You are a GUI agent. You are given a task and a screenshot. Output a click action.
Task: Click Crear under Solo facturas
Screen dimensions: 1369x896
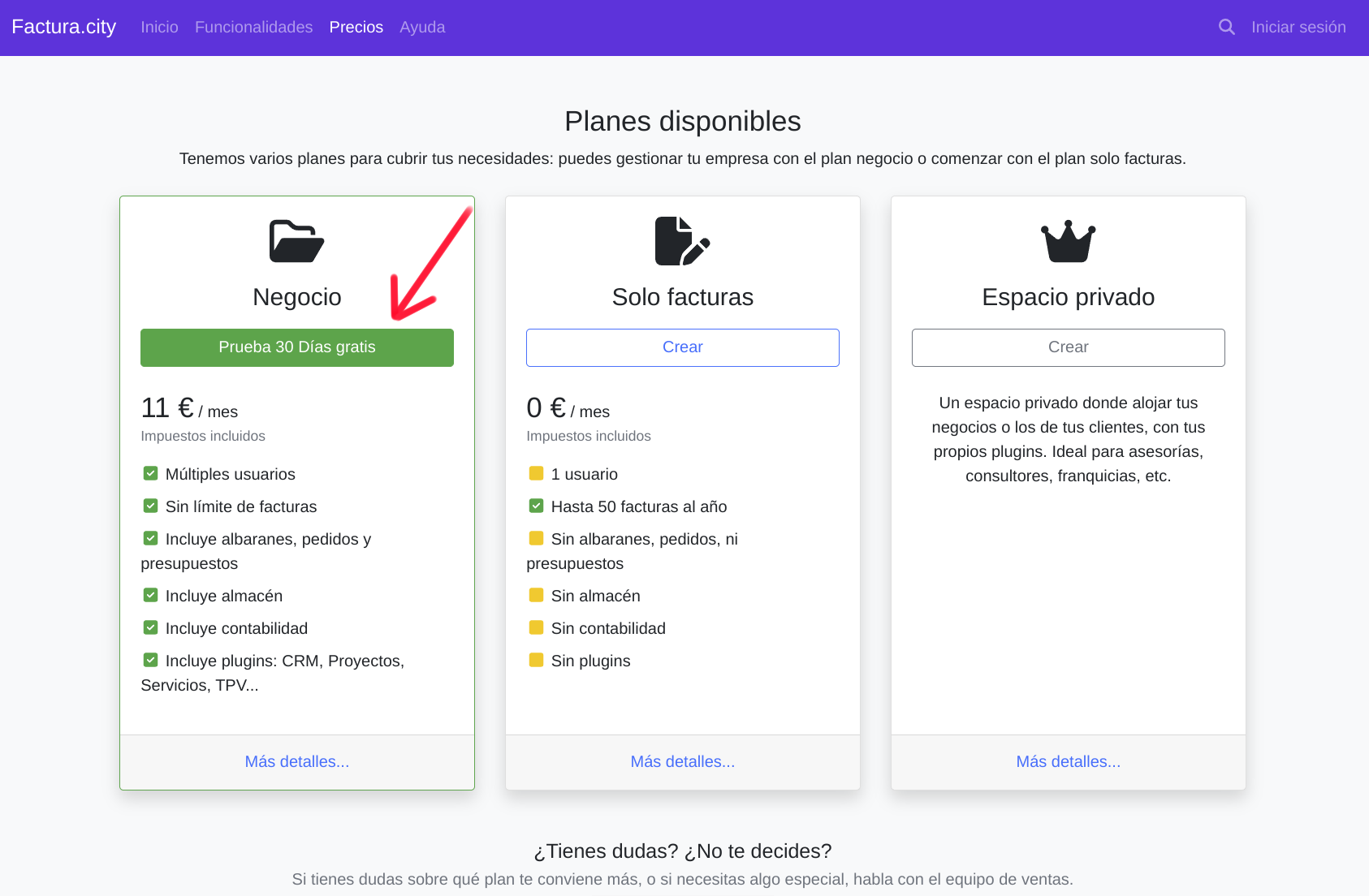click(683, 347)
